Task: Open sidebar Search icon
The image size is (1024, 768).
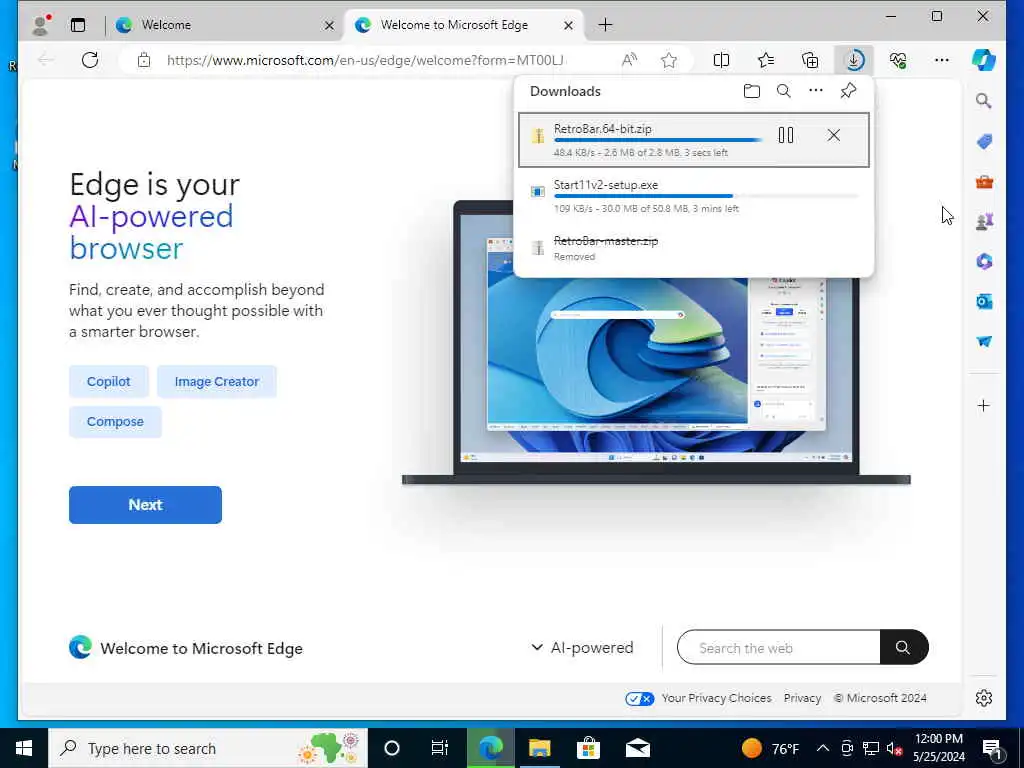Action: pyautogui.click(x=984, y=101)
